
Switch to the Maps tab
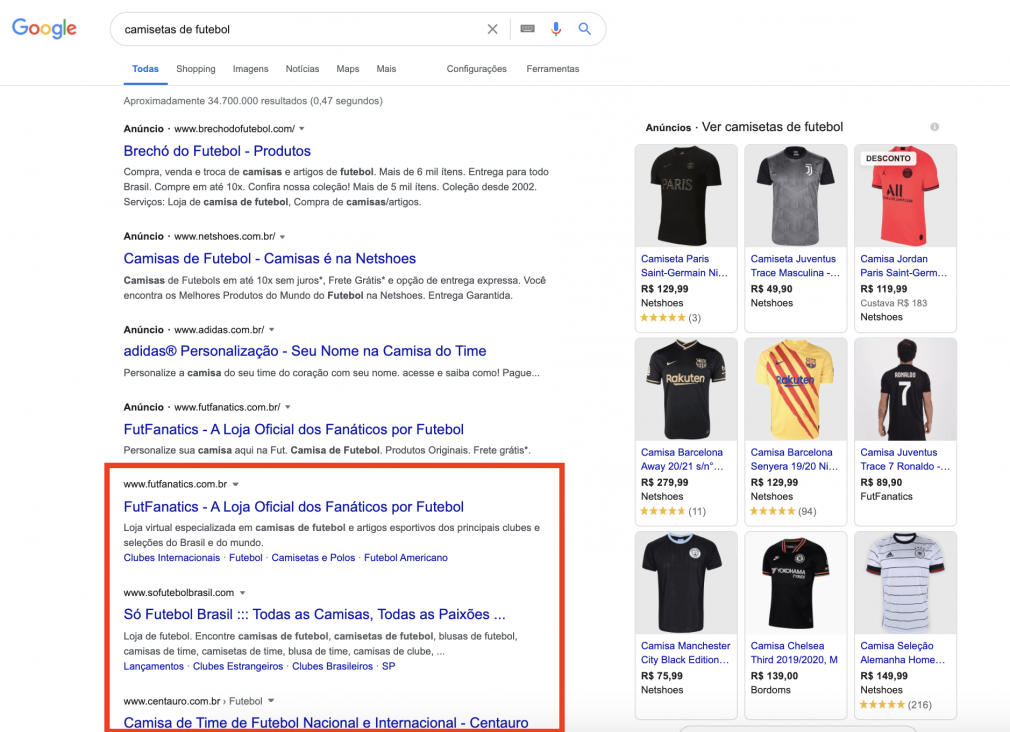[348, 69]
